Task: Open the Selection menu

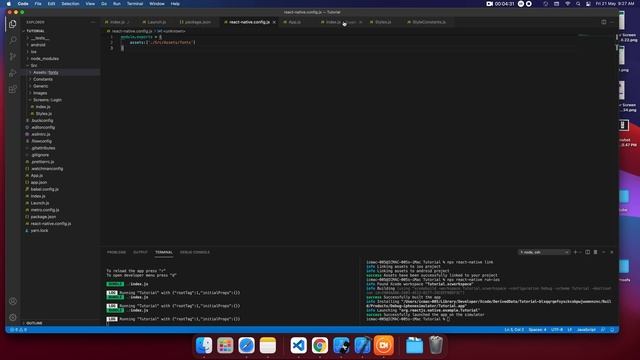Action: [70, 4]
